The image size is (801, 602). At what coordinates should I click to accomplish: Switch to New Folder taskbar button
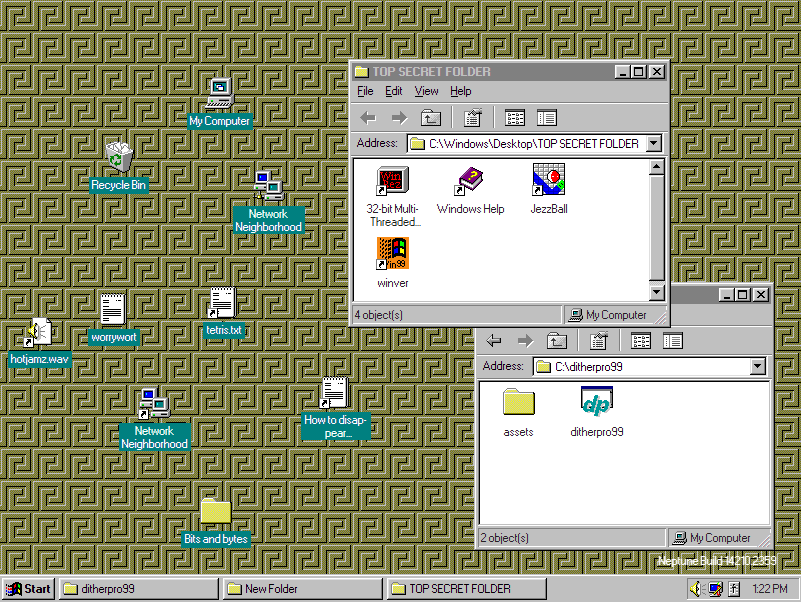[x=302, y=589]
